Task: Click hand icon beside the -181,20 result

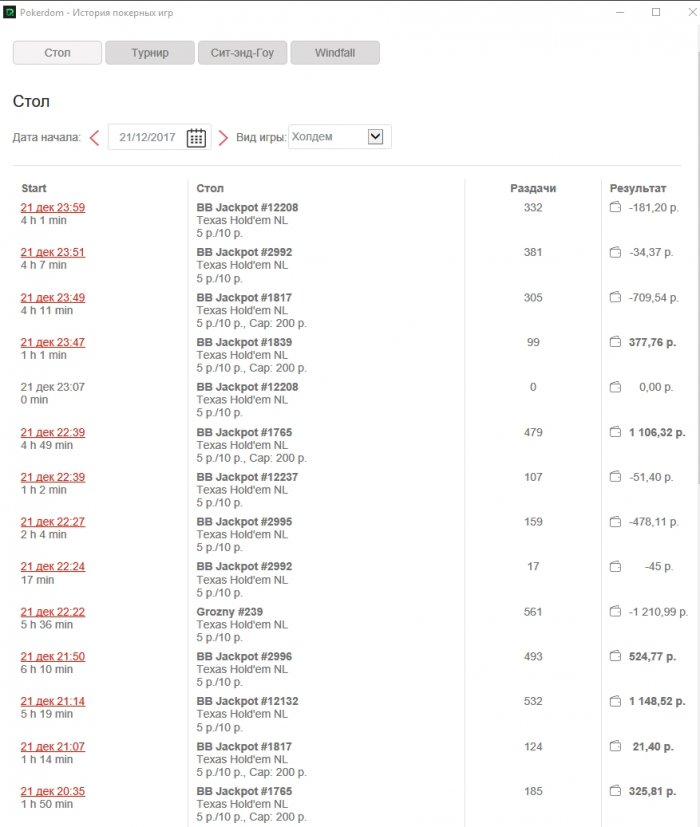Action: pyautogui.click(x=615, y=208)
